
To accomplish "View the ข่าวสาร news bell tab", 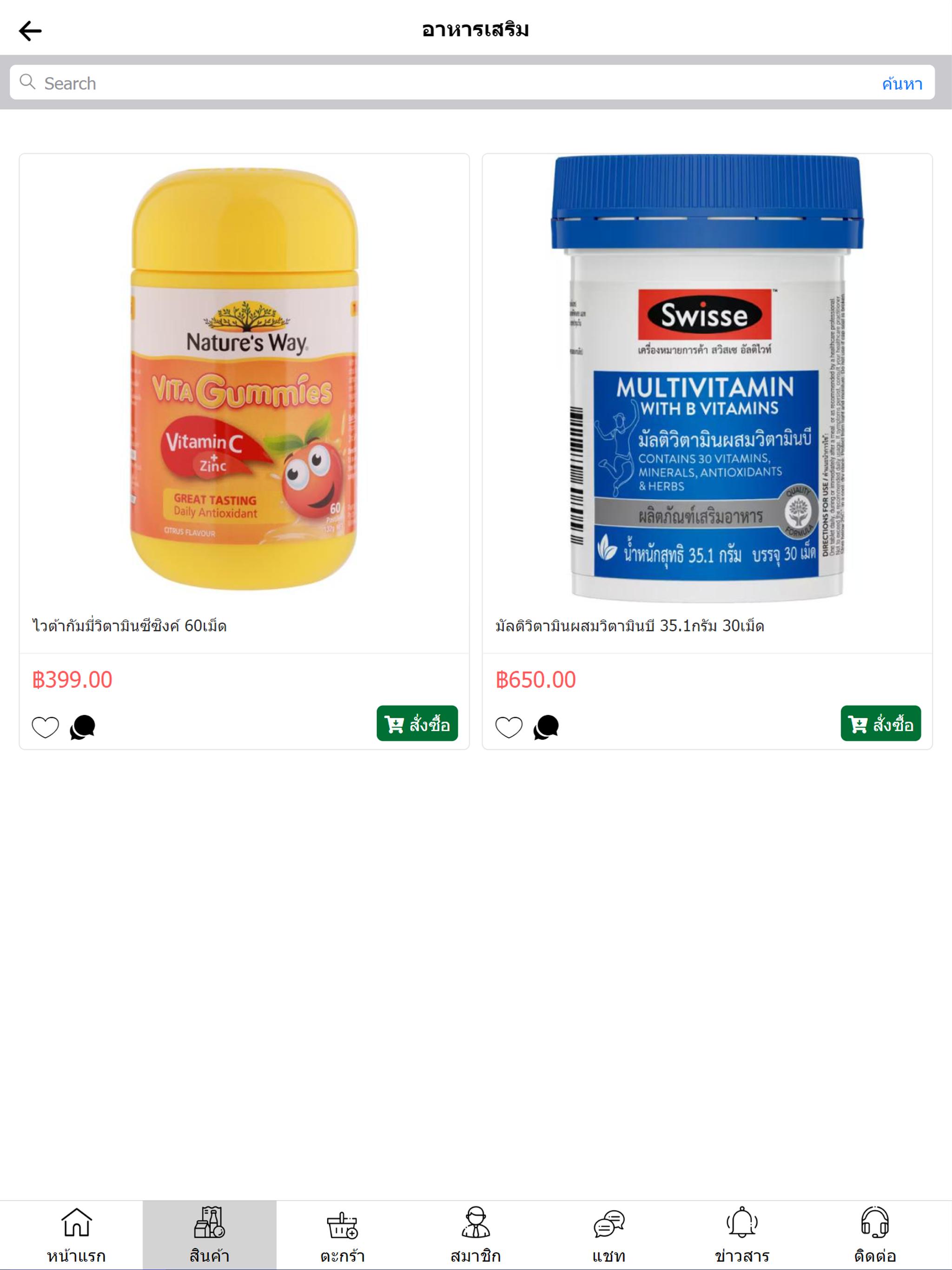I will (742, 1235).
